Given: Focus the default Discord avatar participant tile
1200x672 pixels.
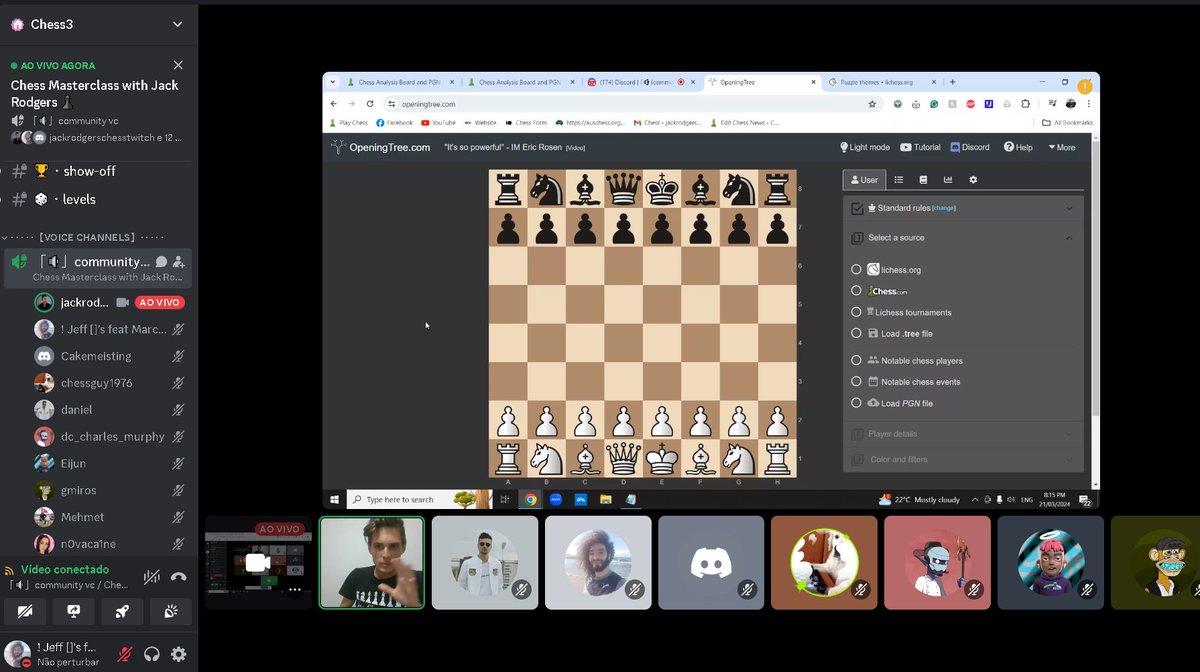Looking at the screenshot, I should pyautogui.click(x=711, y=563).
